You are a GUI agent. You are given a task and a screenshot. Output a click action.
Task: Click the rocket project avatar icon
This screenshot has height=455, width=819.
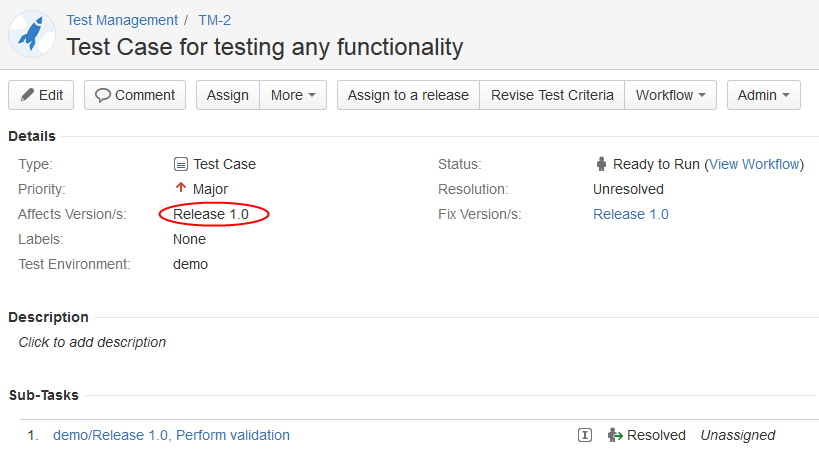tap(32, 34)
